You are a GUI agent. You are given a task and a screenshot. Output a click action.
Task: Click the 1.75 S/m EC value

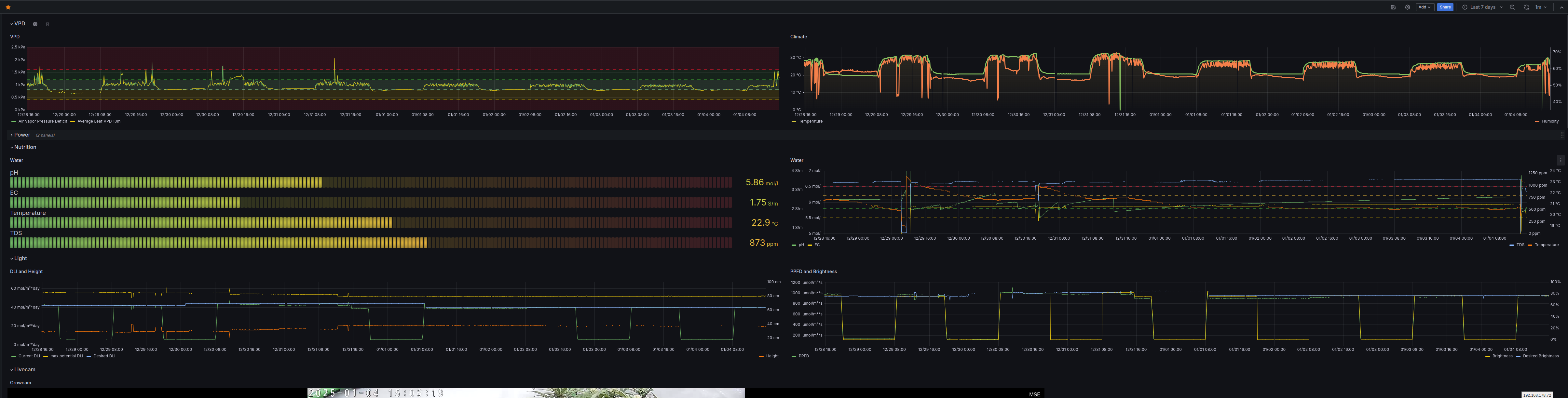point(764,202)
